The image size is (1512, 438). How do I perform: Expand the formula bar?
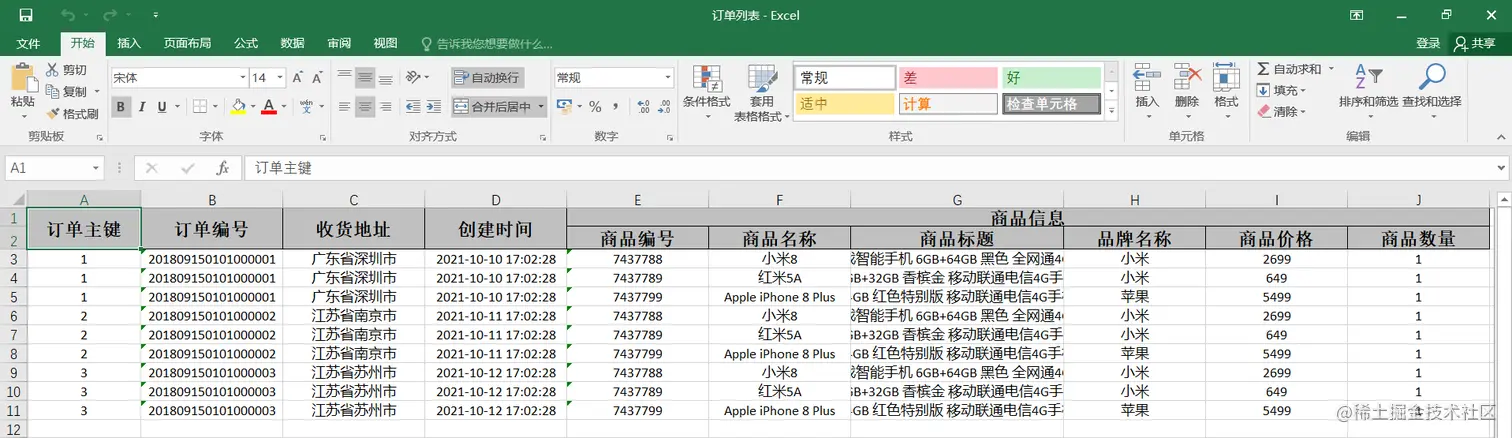[1502, 168]
